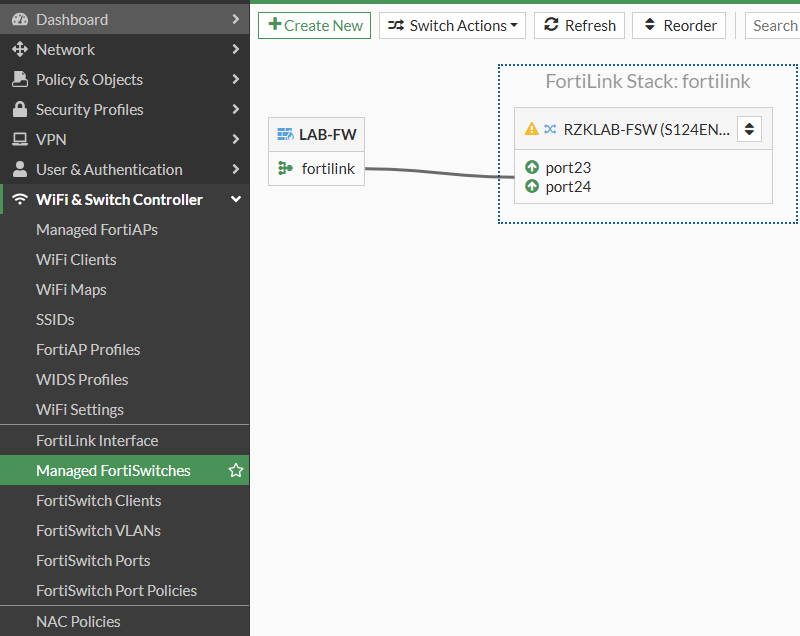Click the WiFi & Switch Controller wifi icon
Image resolution: width=800 pixels, height=636 pixels.
20,199
